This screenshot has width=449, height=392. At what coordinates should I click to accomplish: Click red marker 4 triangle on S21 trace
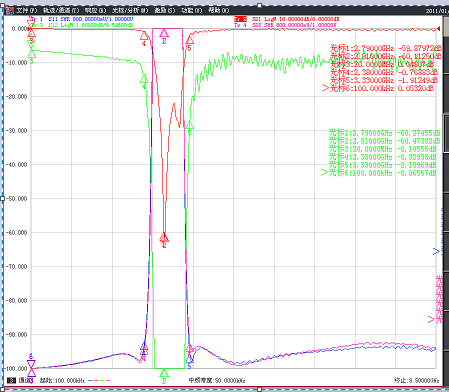[x=144, y=35]
